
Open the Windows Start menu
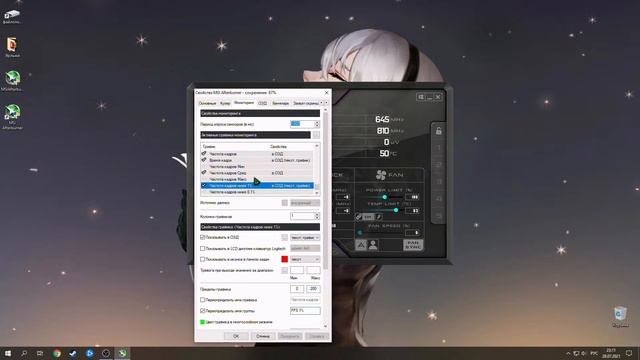(x=8, y=353)
